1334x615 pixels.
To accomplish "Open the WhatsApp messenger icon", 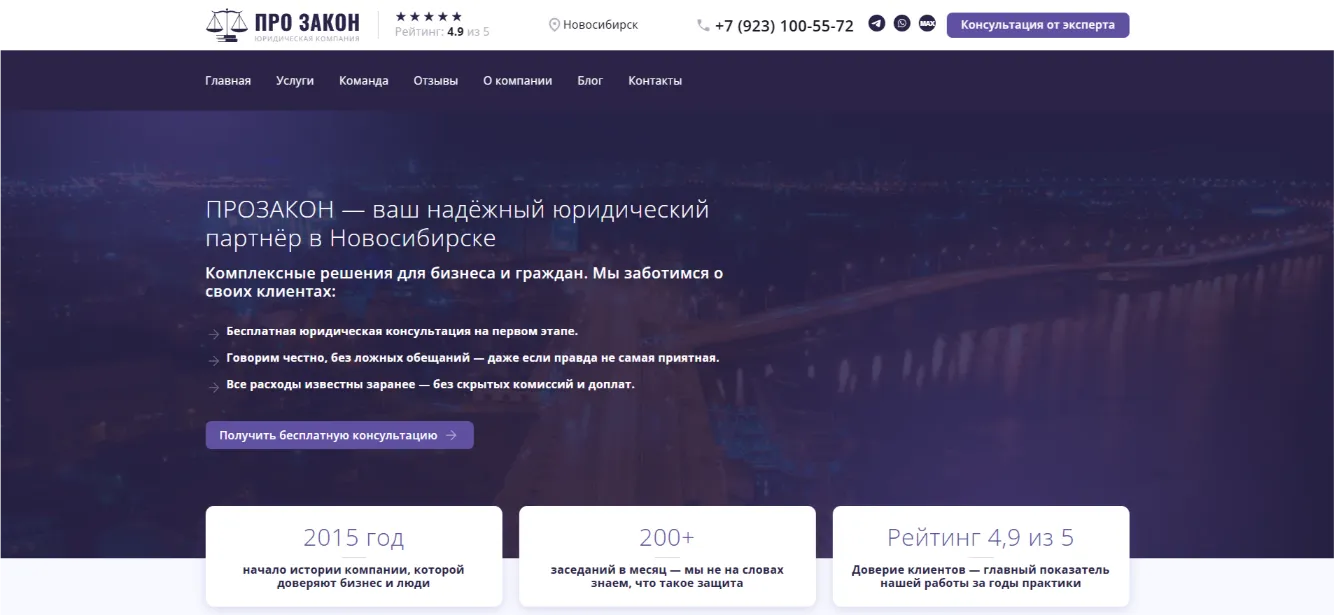I will [902, 24].
